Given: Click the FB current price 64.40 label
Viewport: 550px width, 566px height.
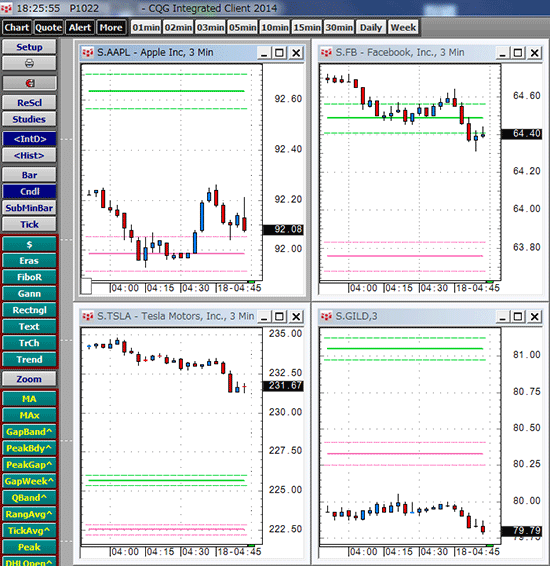Looking at the screenshot, I should (522, 134).
